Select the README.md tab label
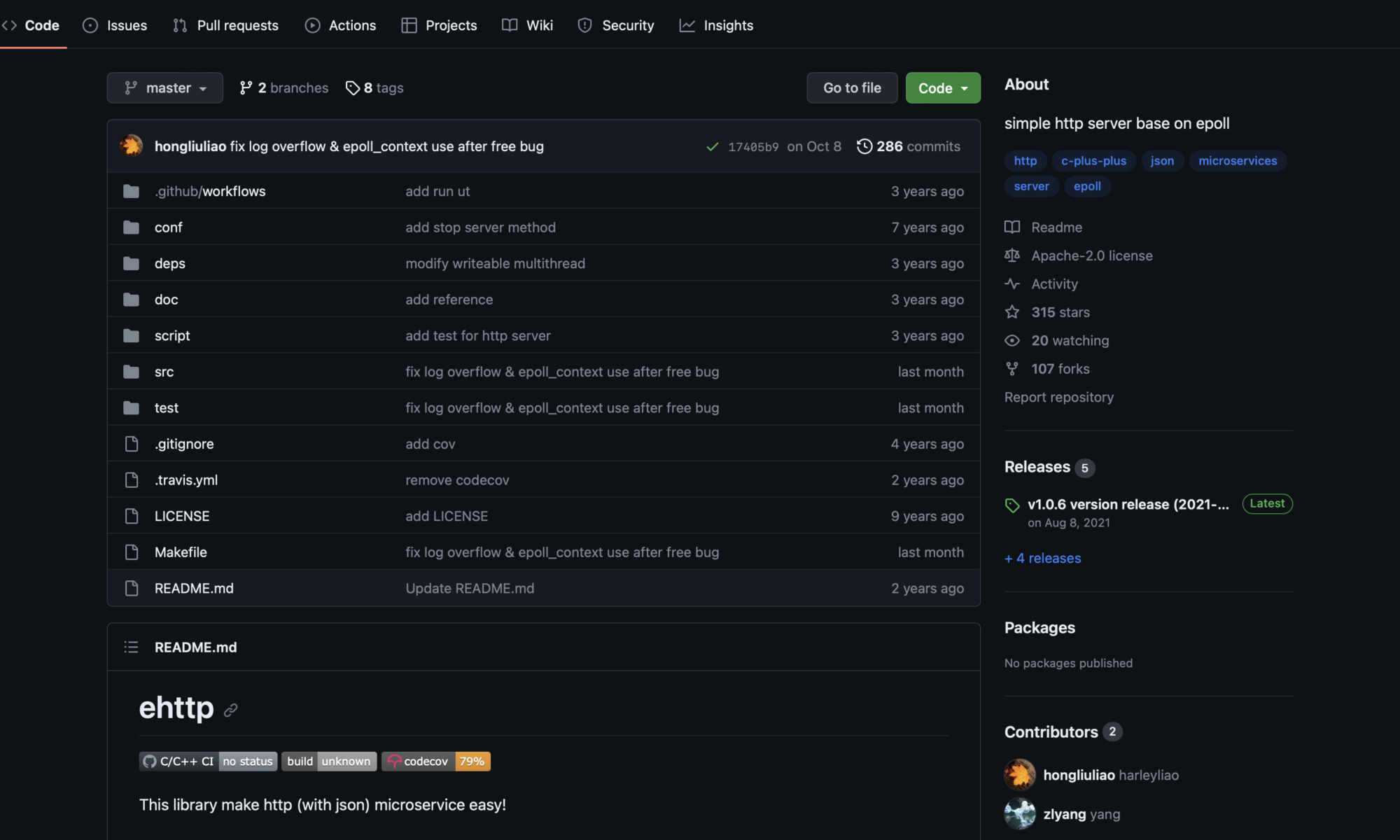1400x840 pixels. click(195, 646)
